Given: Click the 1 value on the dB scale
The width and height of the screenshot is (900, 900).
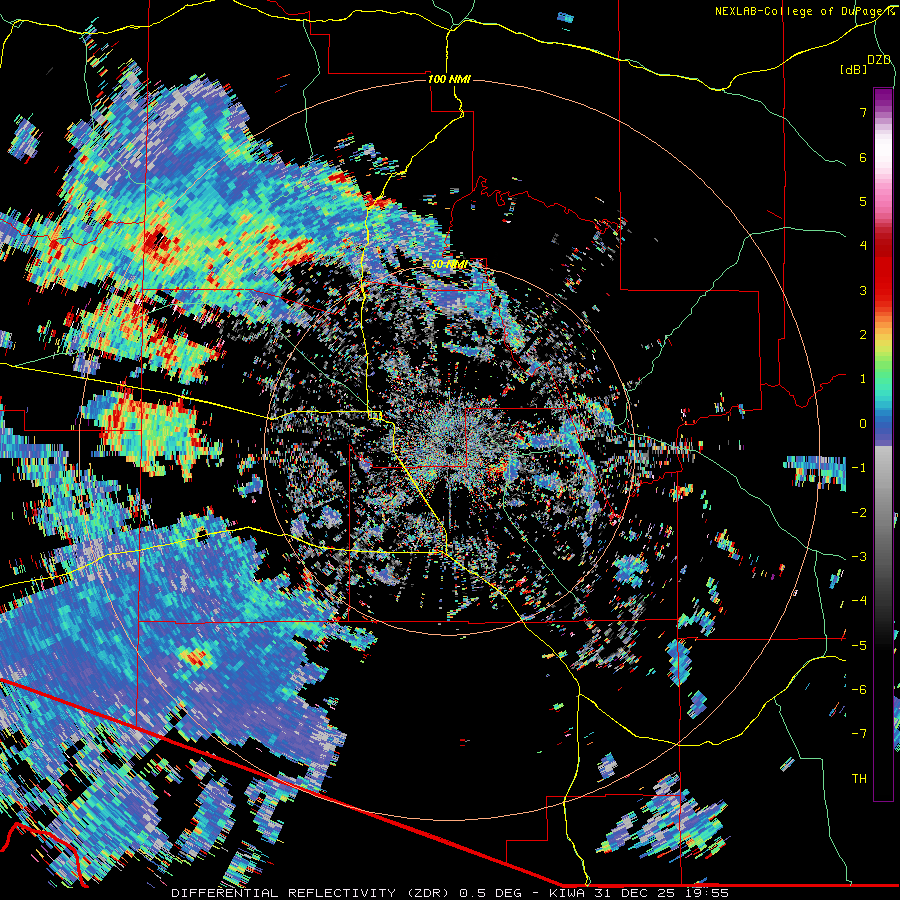Looking at the screenshot, I should (863, 379).
